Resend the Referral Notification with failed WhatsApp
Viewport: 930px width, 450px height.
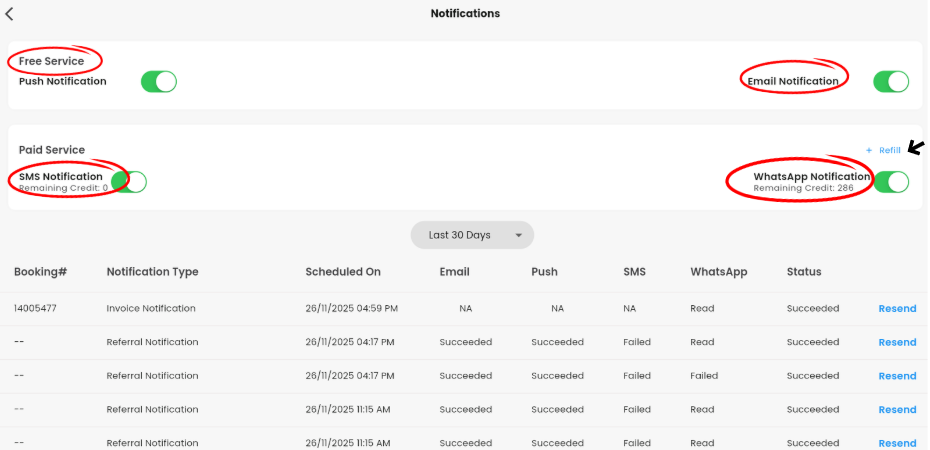(x=897, y=376)
